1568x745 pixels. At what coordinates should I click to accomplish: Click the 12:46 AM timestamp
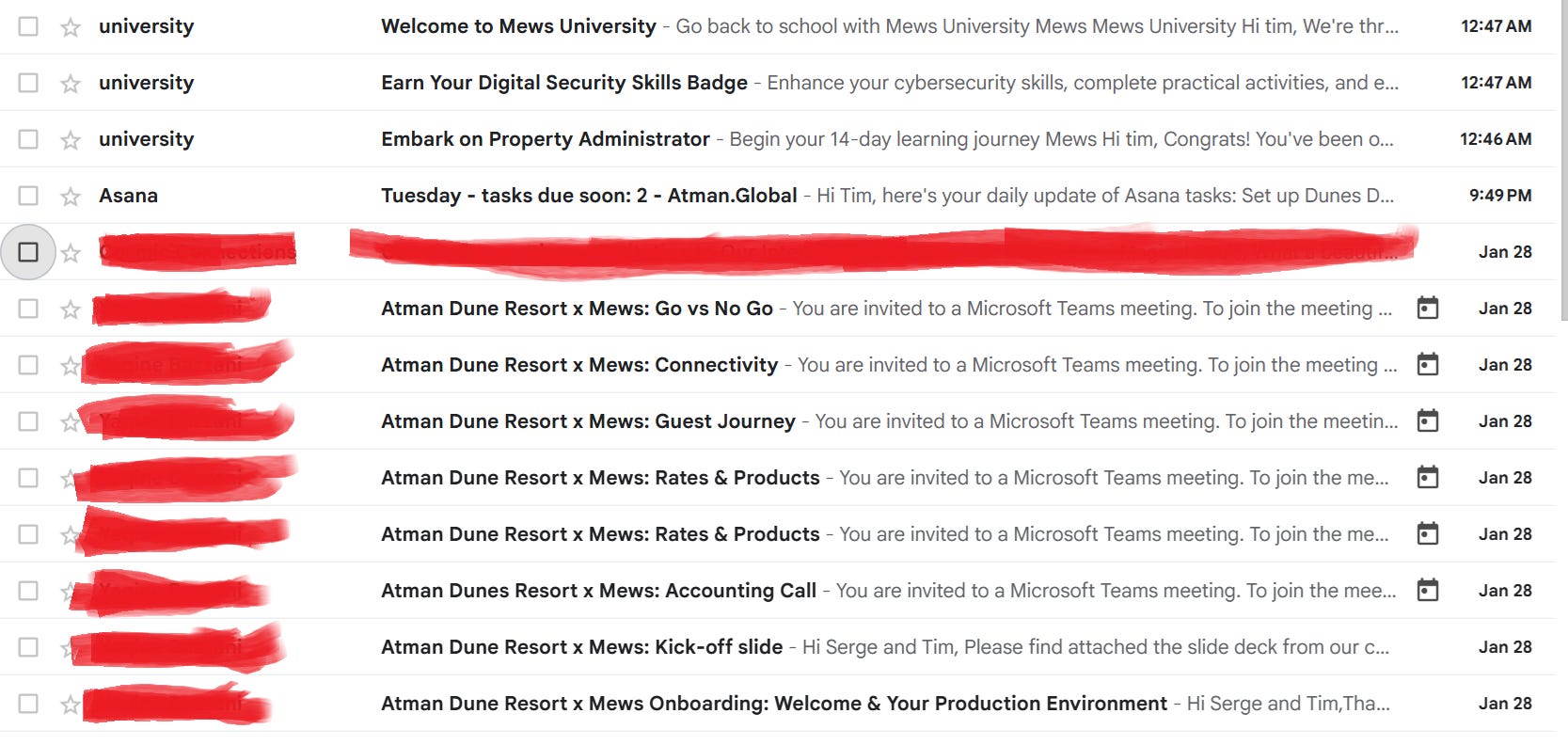tap(1496, 139)
